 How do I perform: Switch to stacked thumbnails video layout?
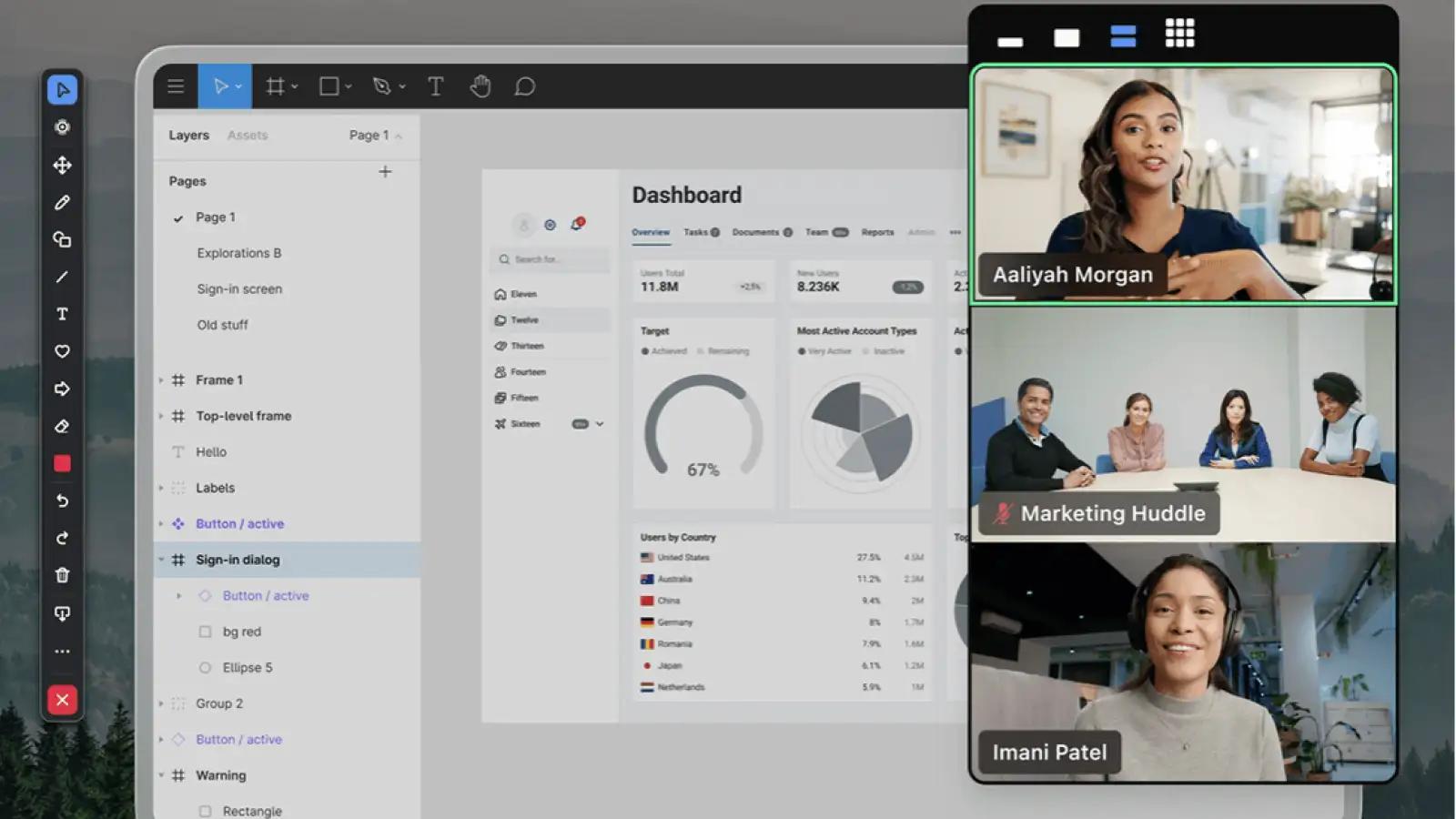click(1123, 36)
